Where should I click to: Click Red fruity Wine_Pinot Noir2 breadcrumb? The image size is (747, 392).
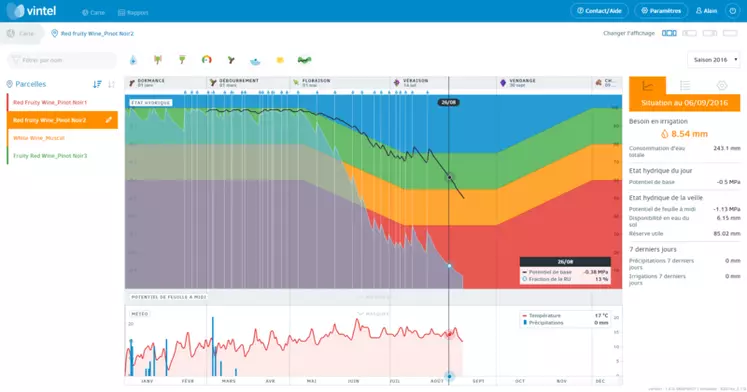[x=92, y=33]
